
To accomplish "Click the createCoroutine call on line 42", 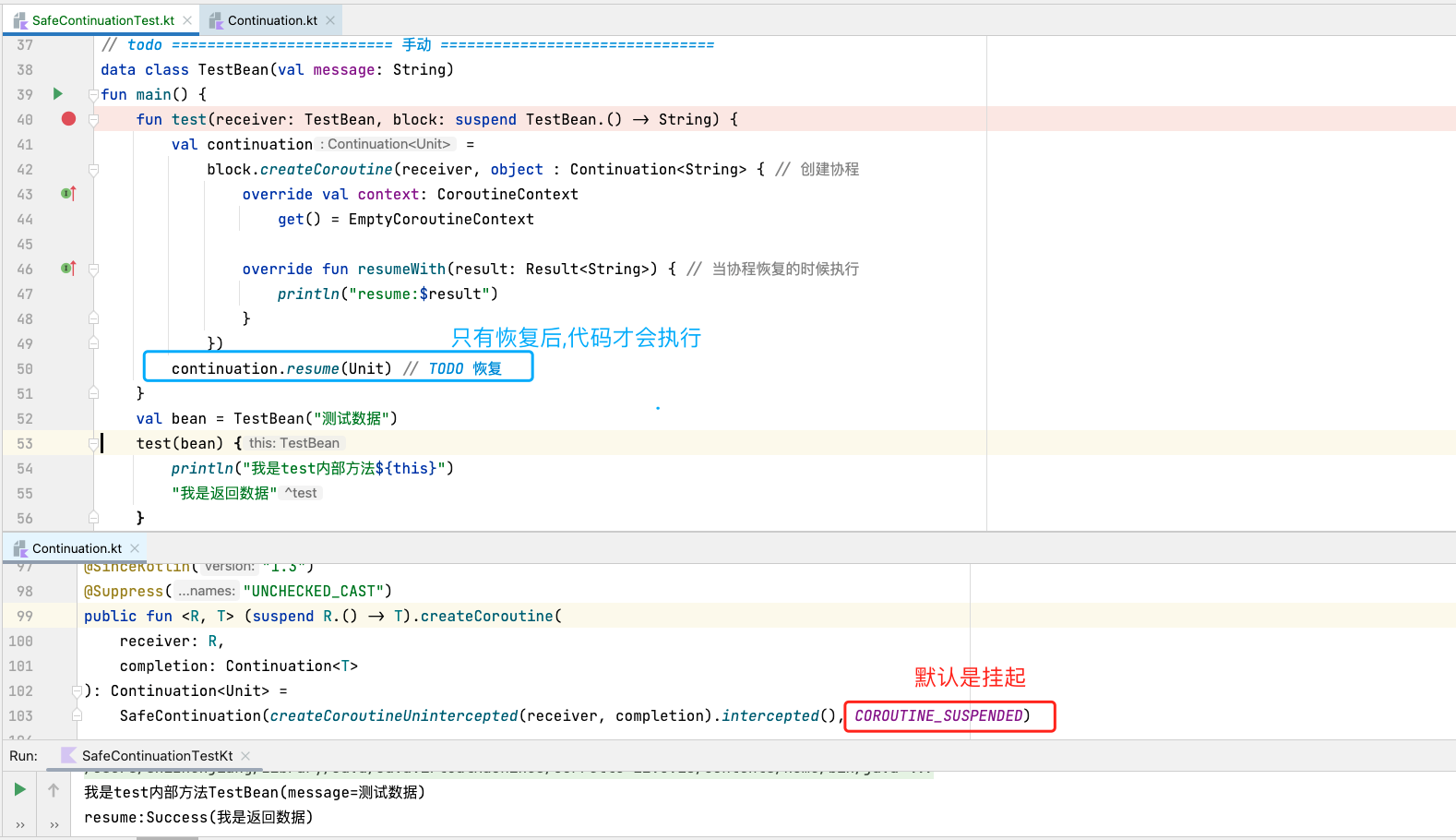I will point(326,169).
